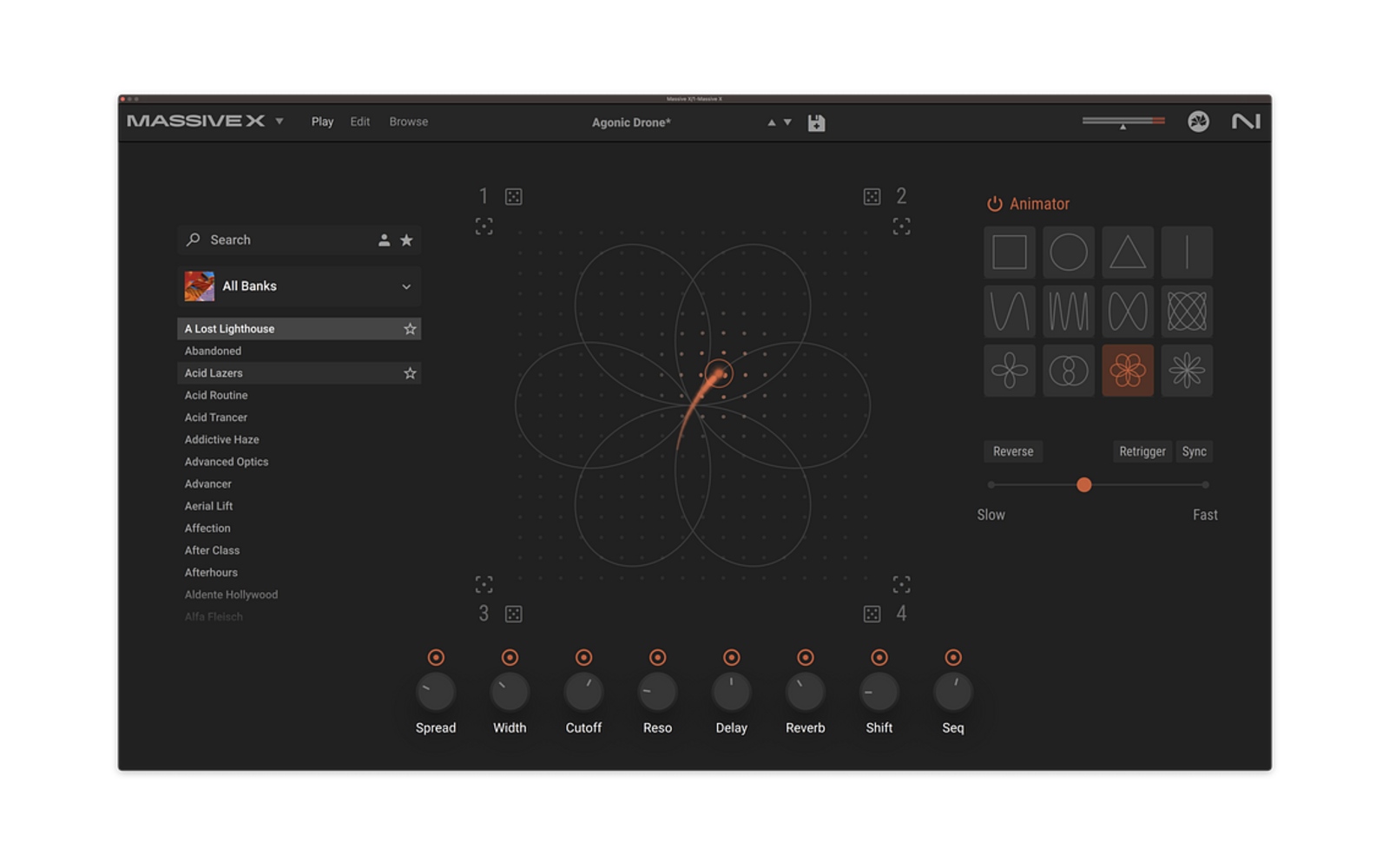Filter presets by favorites star in search
1389x868 pixels.
pos(406,240)
